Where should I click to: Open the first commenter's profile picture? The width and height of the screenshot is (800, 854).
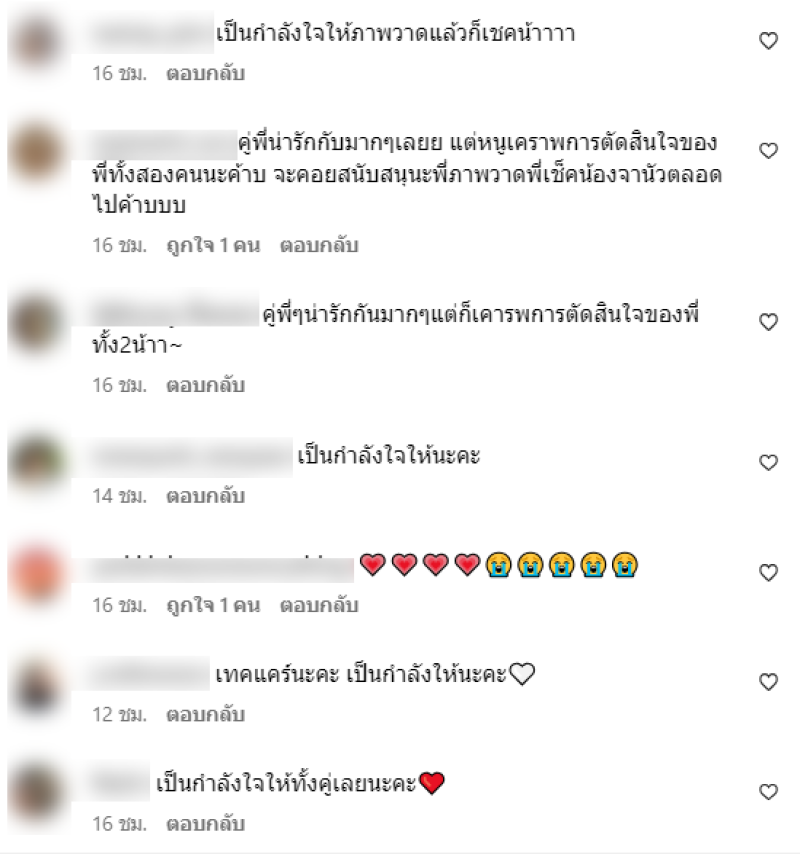coord(37,42)
